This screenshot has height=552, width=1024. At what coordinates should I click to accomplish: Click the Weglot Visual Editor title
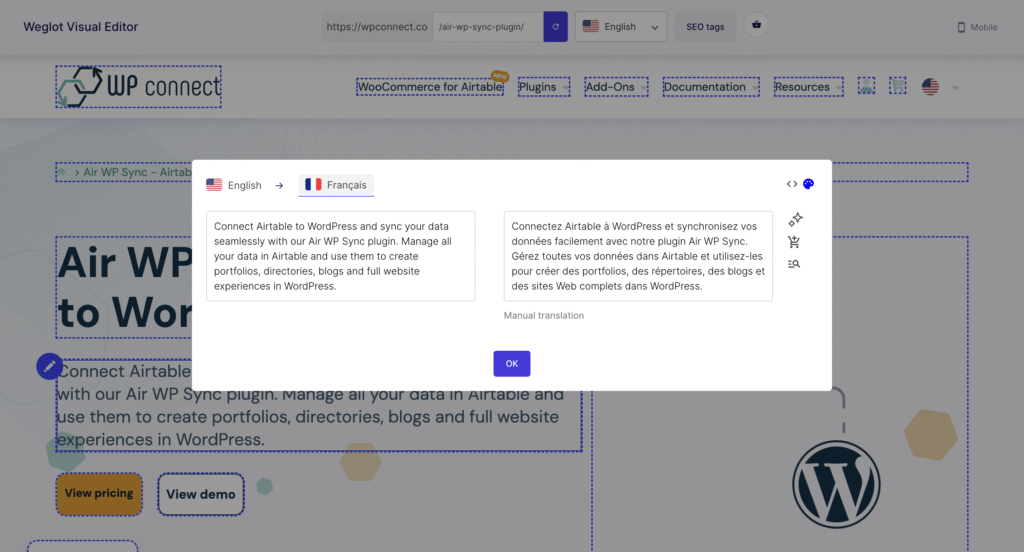tap(80, 27)
